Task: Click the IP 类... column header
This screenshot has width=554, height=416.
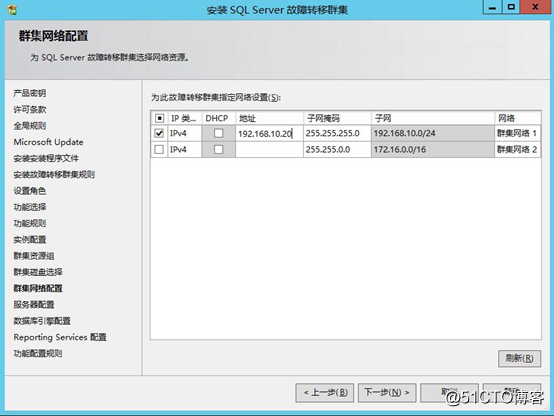Action: coord(184,118)
